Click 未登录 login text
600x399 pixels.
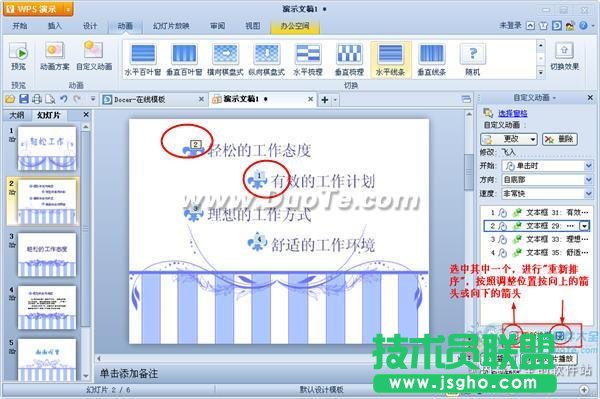510,26
